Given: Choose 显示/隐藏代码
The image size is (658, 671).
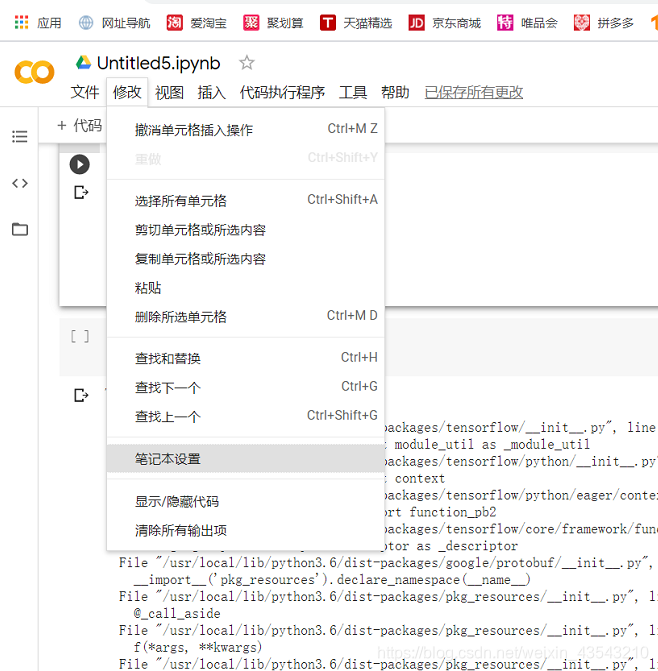Looking at the screenshot, I should point(246,501).
